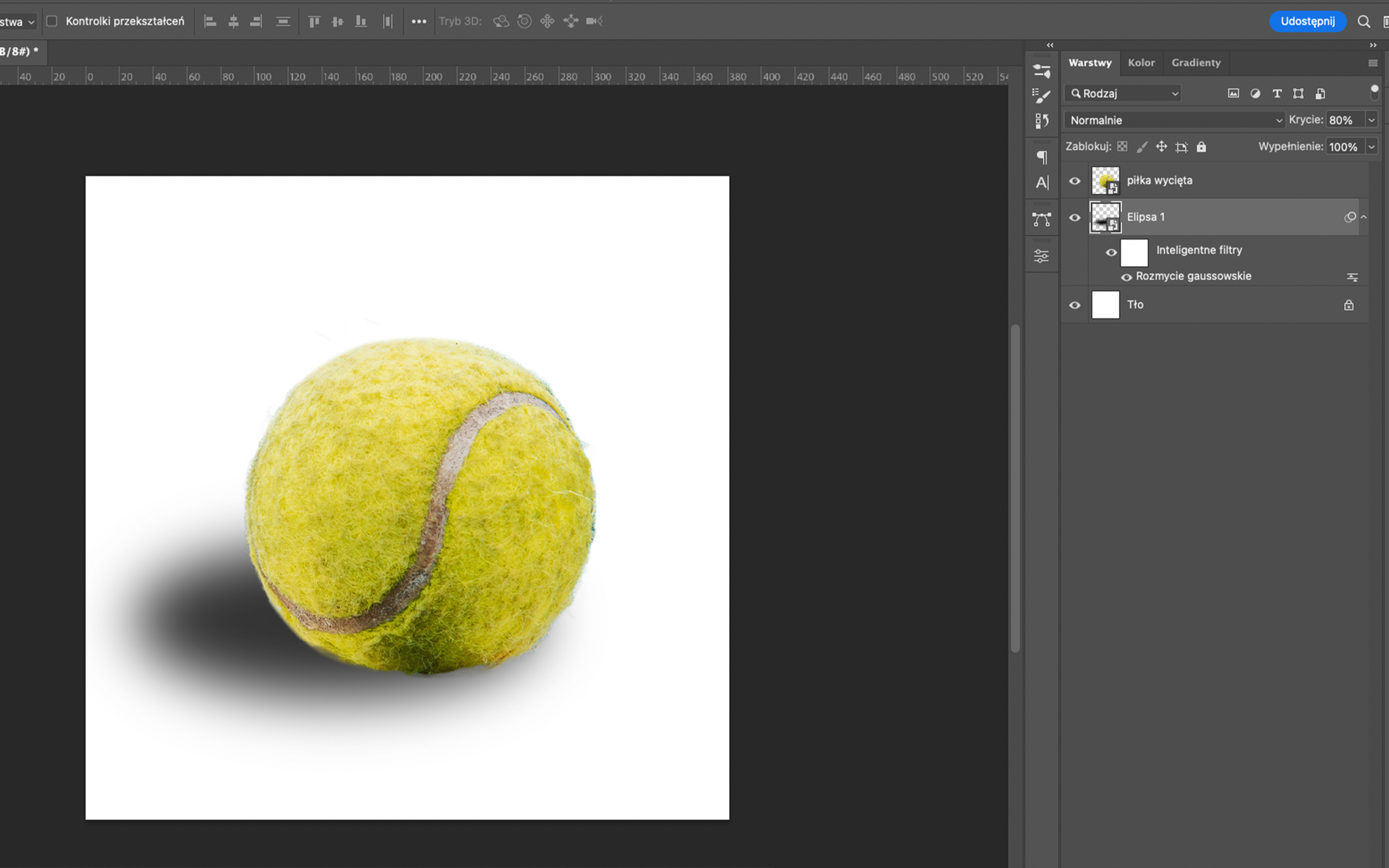Collapse Layers panel dock double arrows
Screen dimensions: 1389x868
[1373, 45]
